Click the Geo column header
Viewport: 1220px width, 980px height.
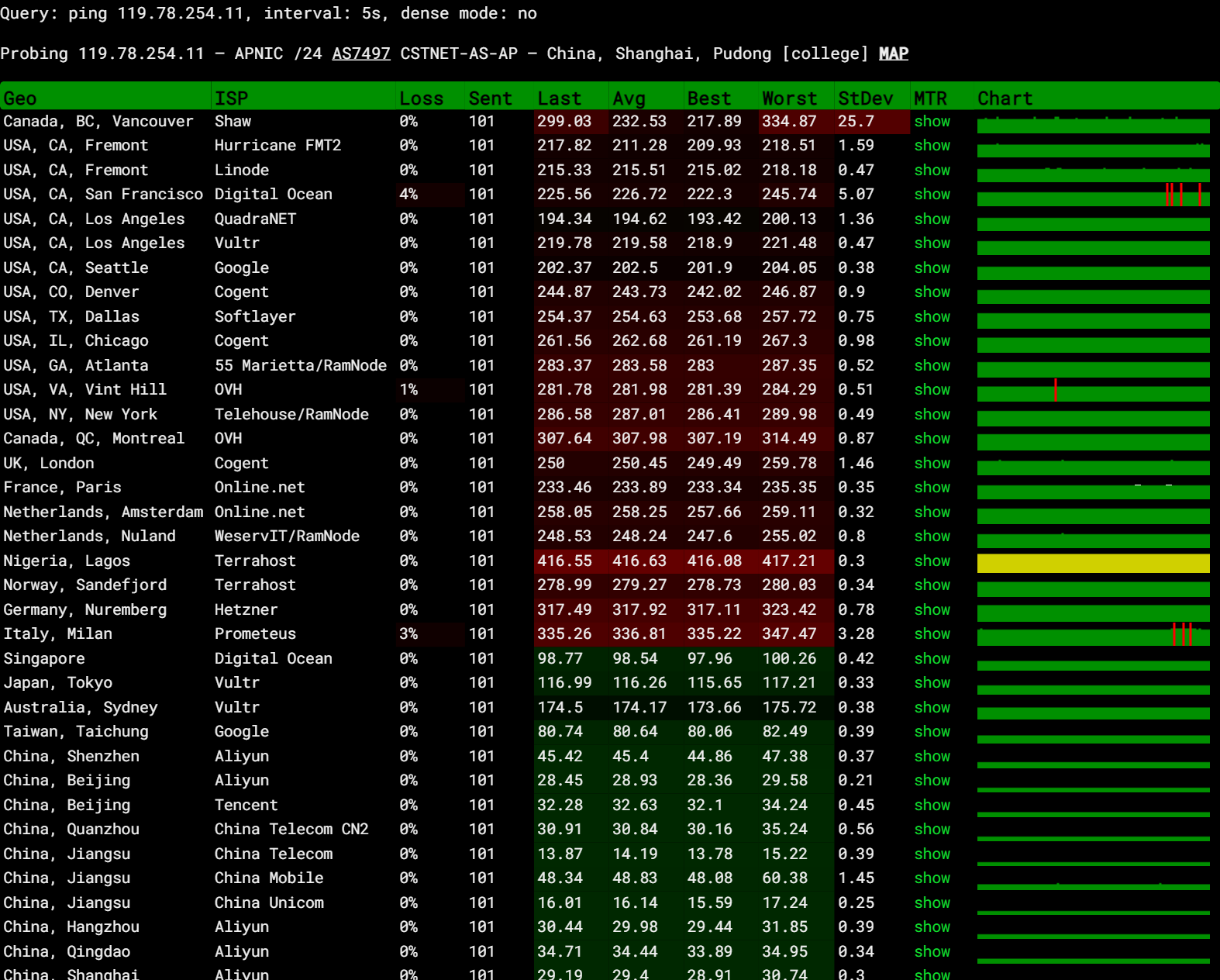pos(20,98)
